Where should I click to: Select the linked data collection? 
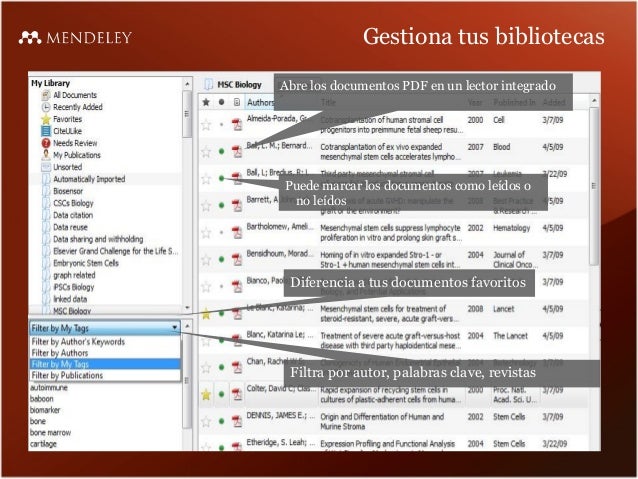(70, 299)
